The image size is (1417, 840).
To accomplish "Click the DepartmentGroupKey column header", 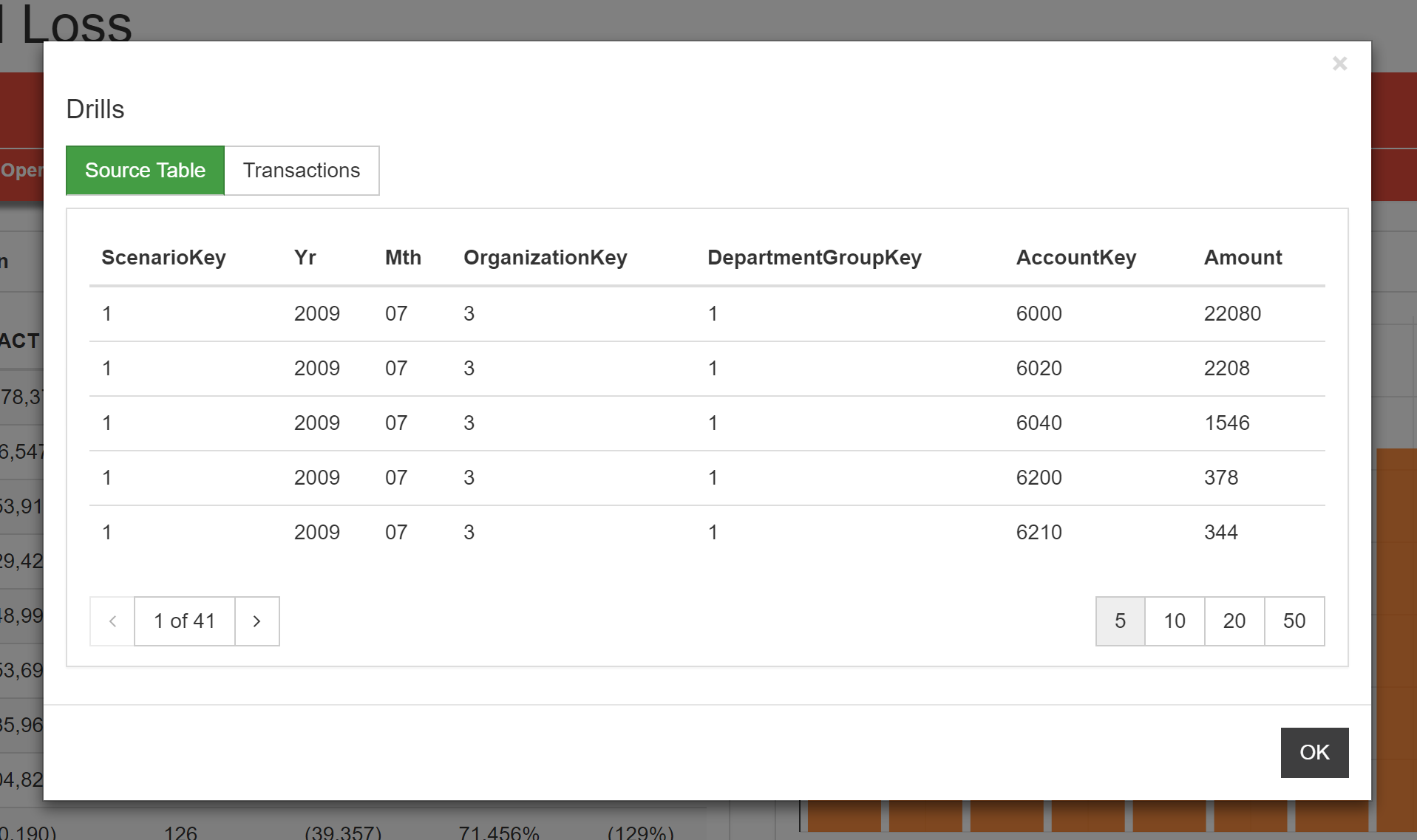I will [814, 258].
